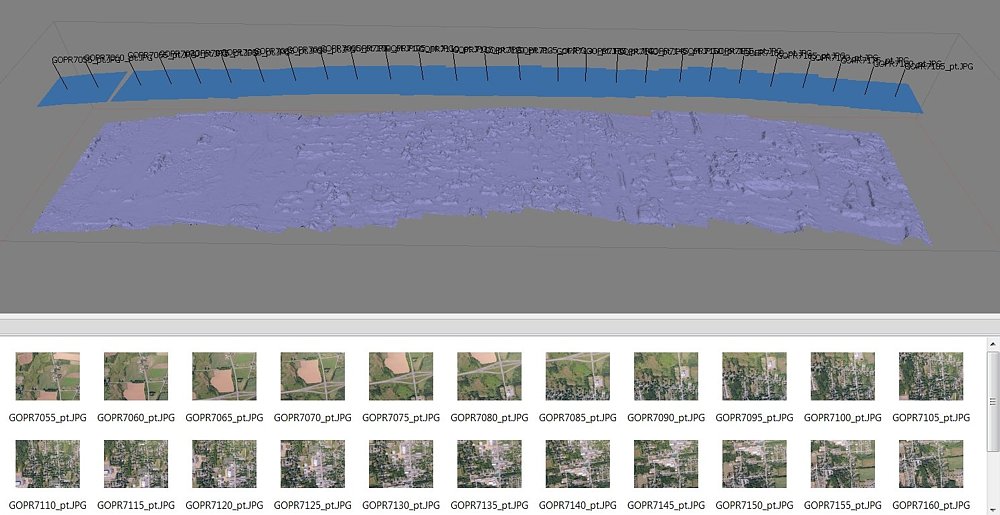Image resolution: width=1000 pixels, height=515 pixels.
Task: Click the GOPR7070_pt.JPG thumbnail image
Action: [x=312, y=376]
